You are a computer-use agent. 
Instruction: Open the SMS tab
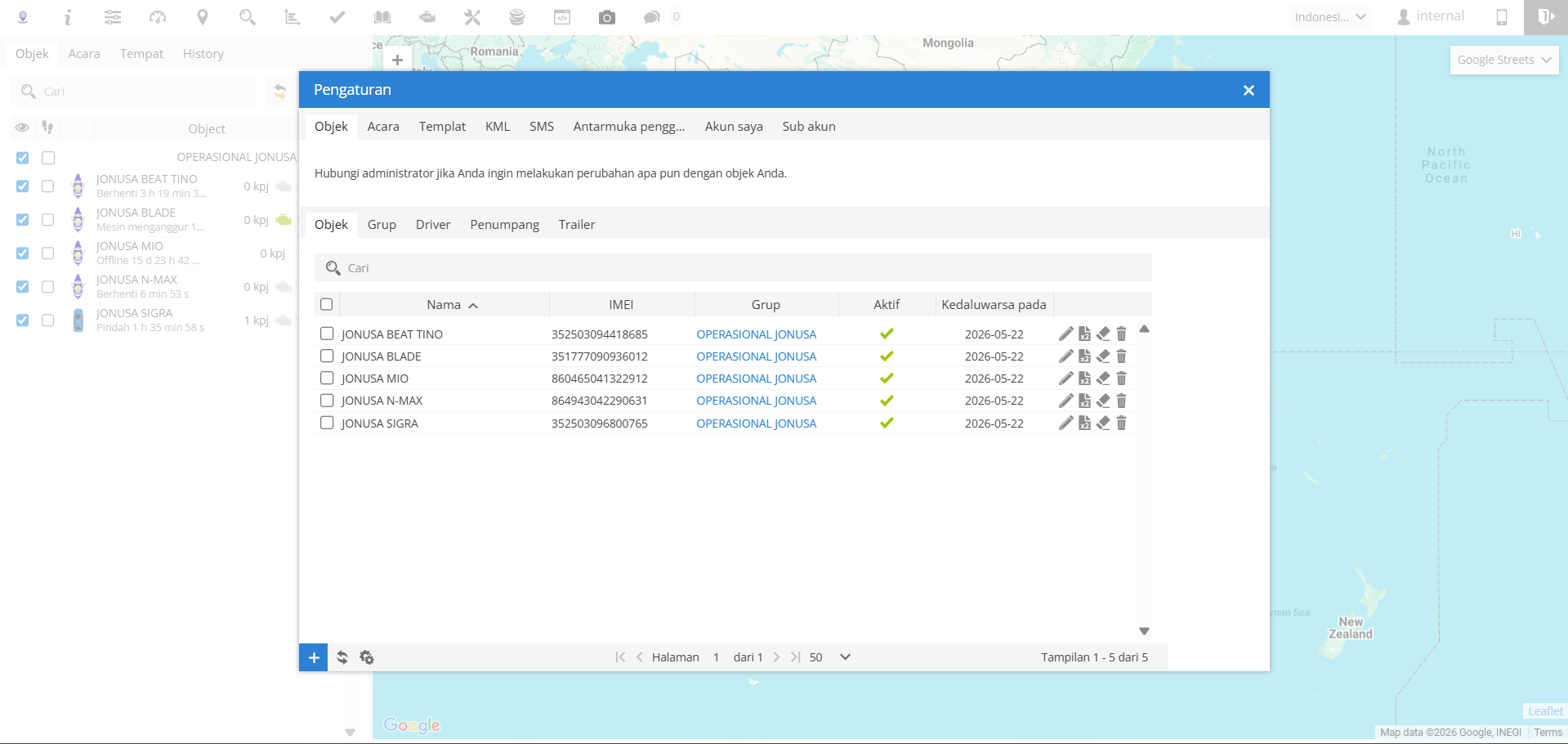542,127
